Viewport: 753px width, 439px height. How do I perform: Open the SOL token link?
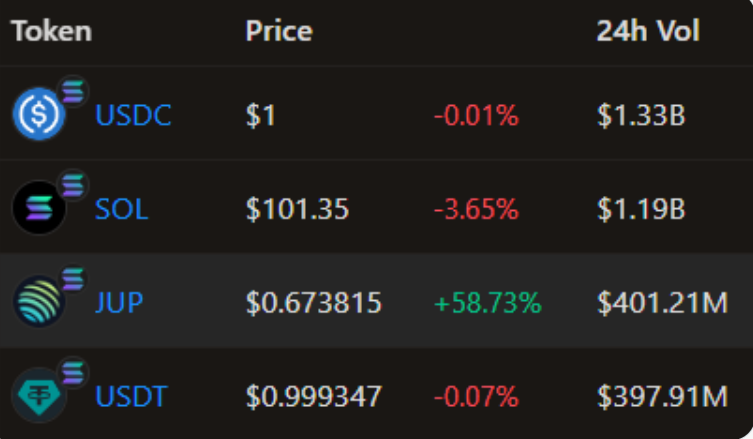click(x=121, y=210)
